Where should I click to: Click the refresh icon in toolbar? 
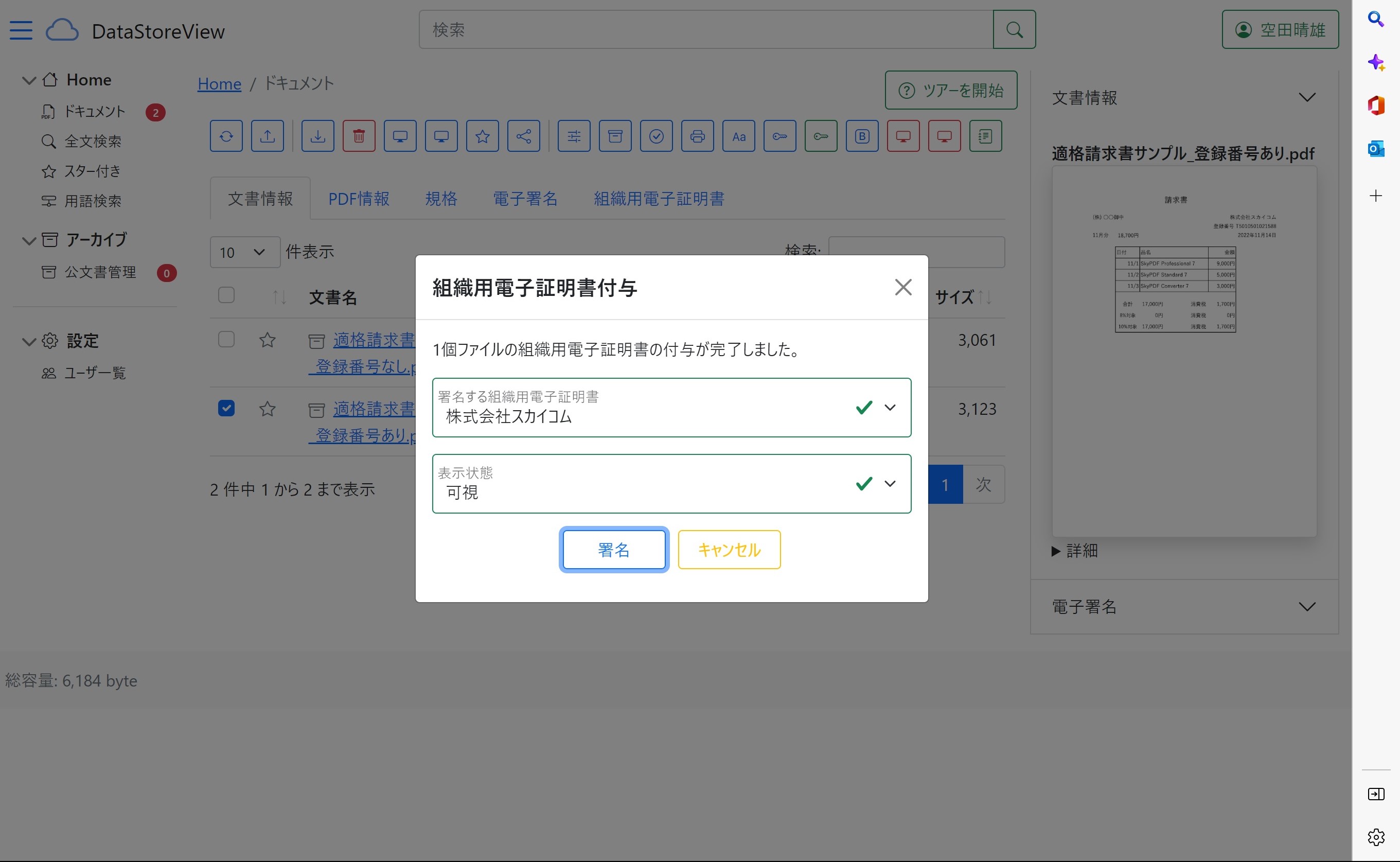(226, 136)
